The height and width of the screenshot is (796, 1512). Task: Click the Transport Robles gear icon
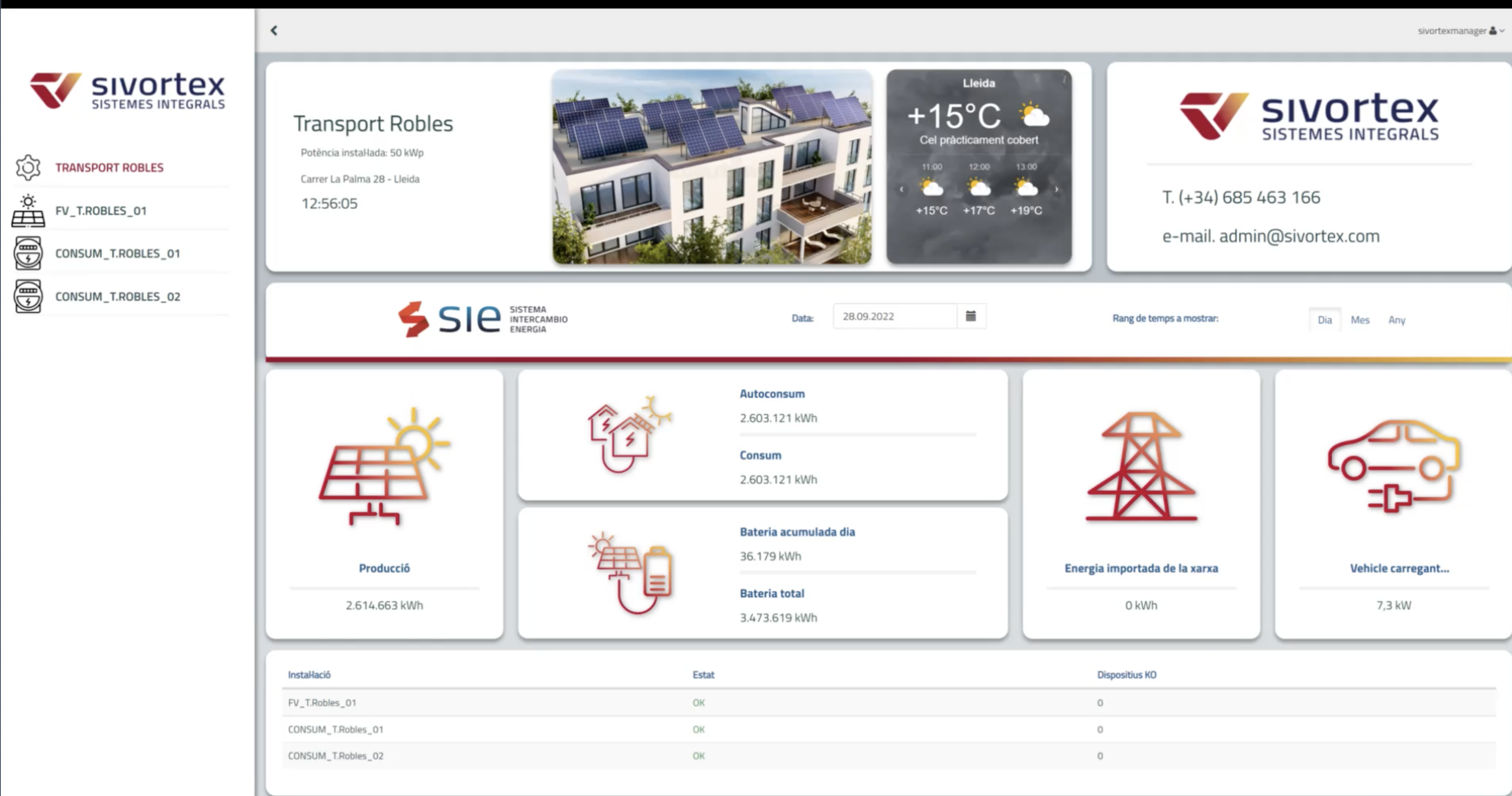coord(28,168)
